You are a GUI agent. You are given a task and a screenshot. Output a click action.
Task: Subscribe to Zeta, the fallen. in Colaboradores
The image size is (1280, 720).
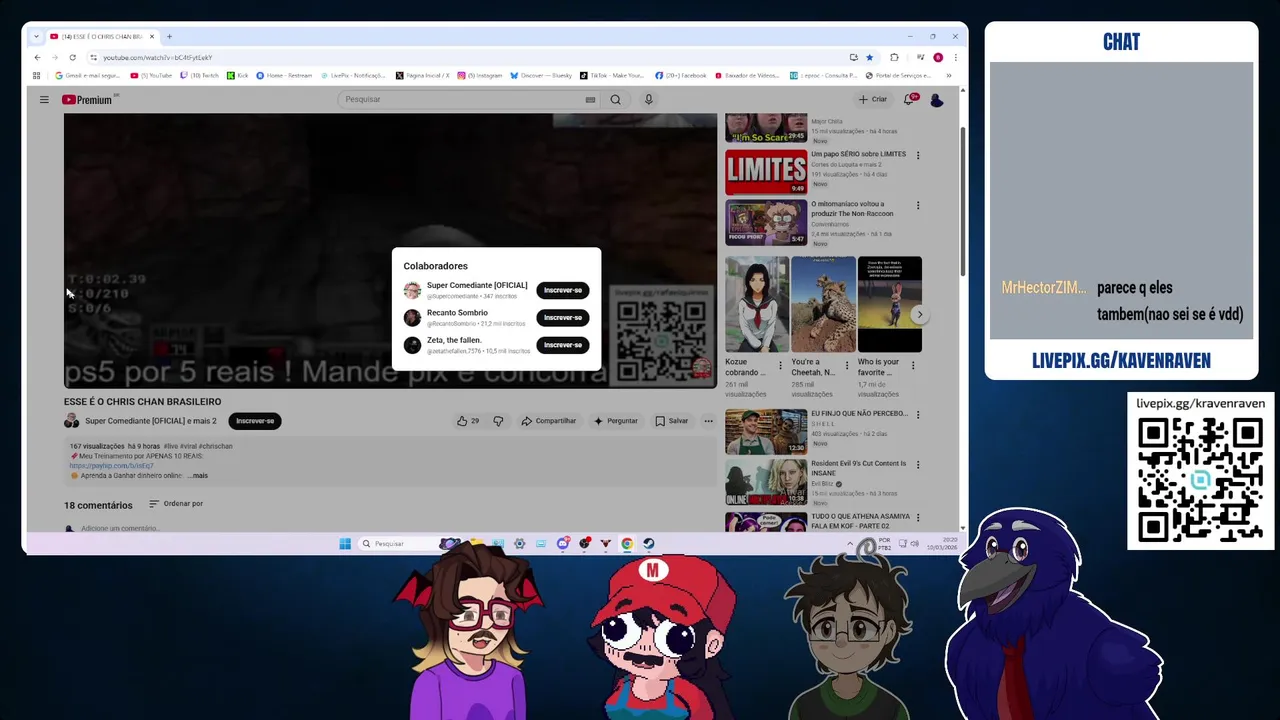point(563,345)
